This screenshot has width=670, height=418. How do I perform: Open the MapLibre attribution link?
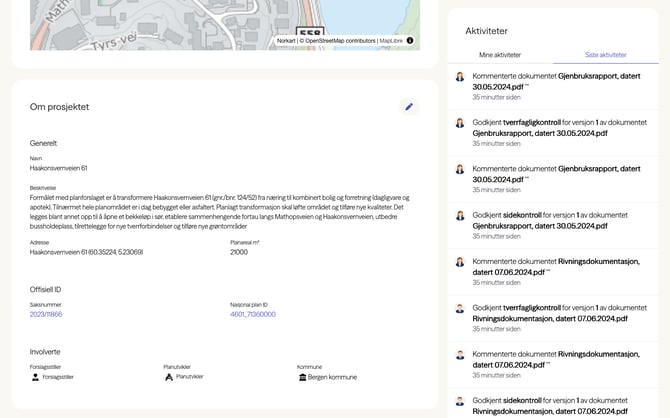390,40
